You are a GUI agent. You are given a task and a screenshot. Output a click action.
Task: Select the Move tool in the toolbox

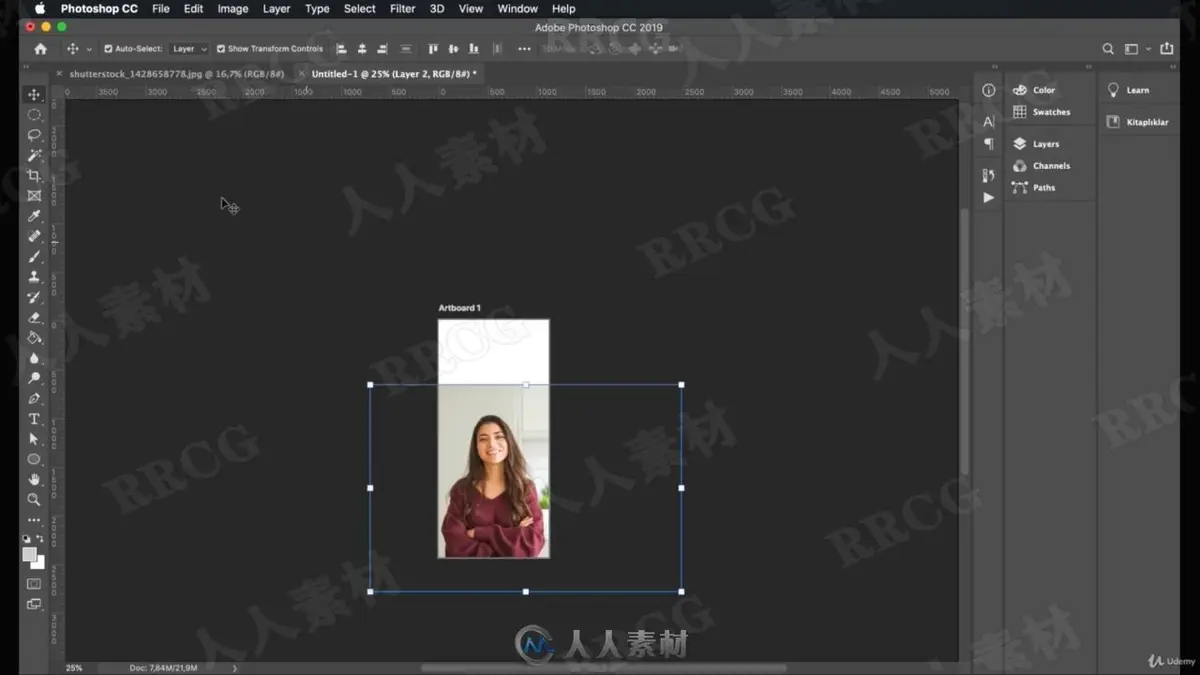pyautogui.click(x=34, y=94)
